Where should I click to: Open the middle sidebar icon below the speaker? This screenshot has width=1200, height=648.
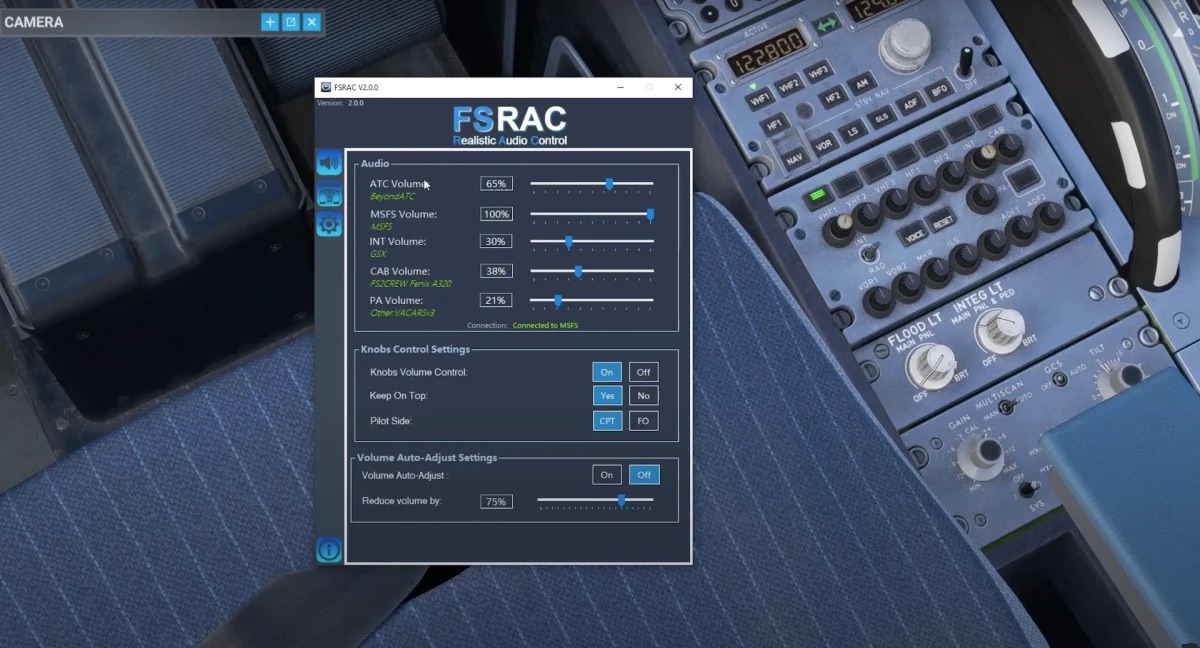pyautogui.click(x=329, y=194)
